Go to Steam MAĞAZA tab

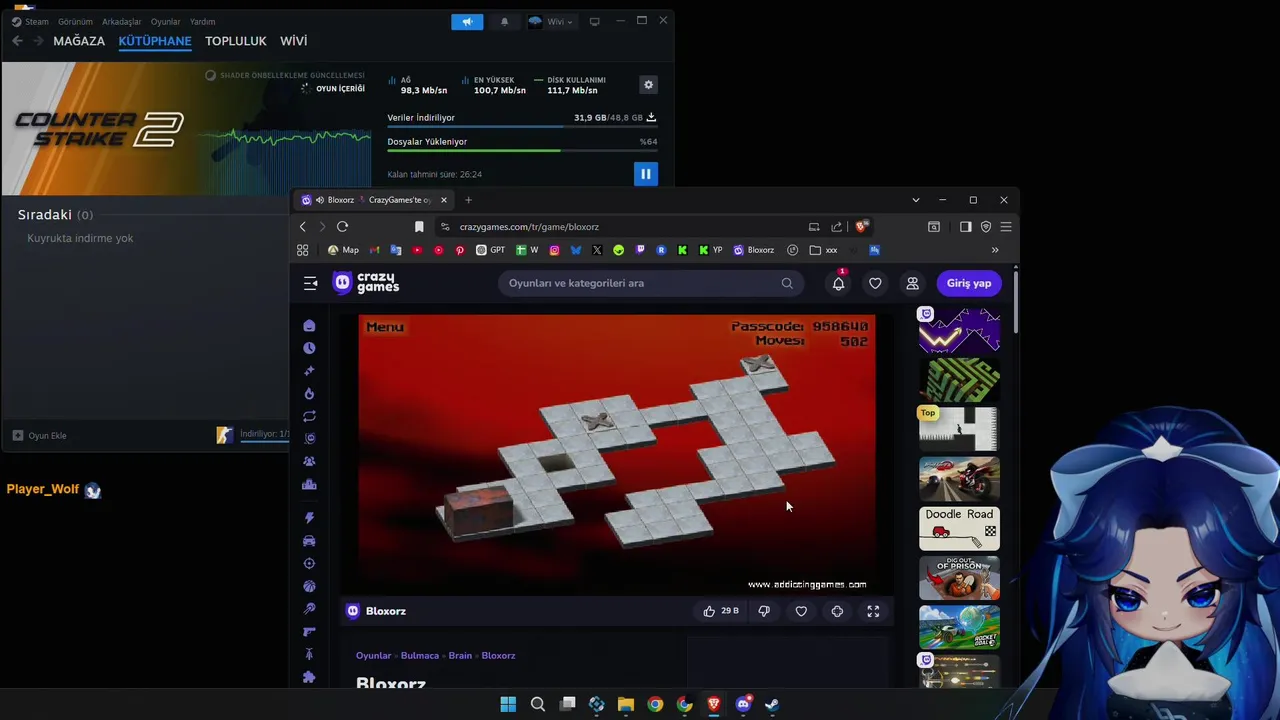pyautogui.click(x=79, y=41)
